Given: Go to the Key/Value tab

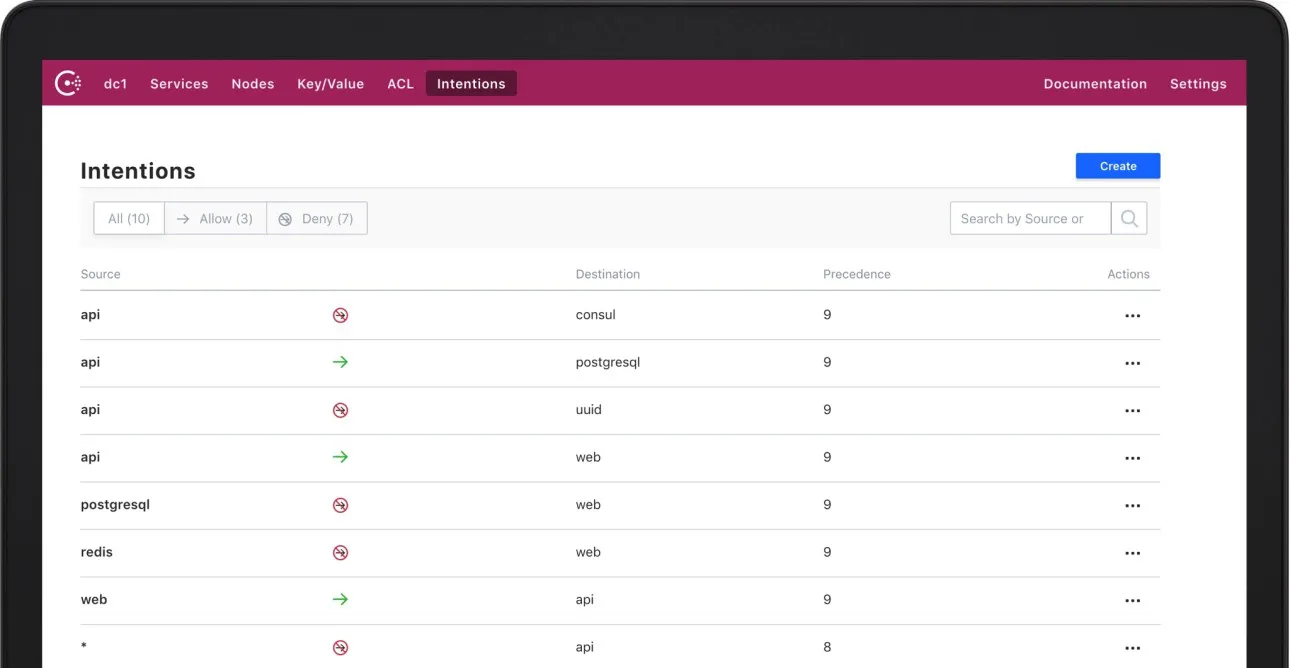Looking at the screenshot, I should [330, 84].
